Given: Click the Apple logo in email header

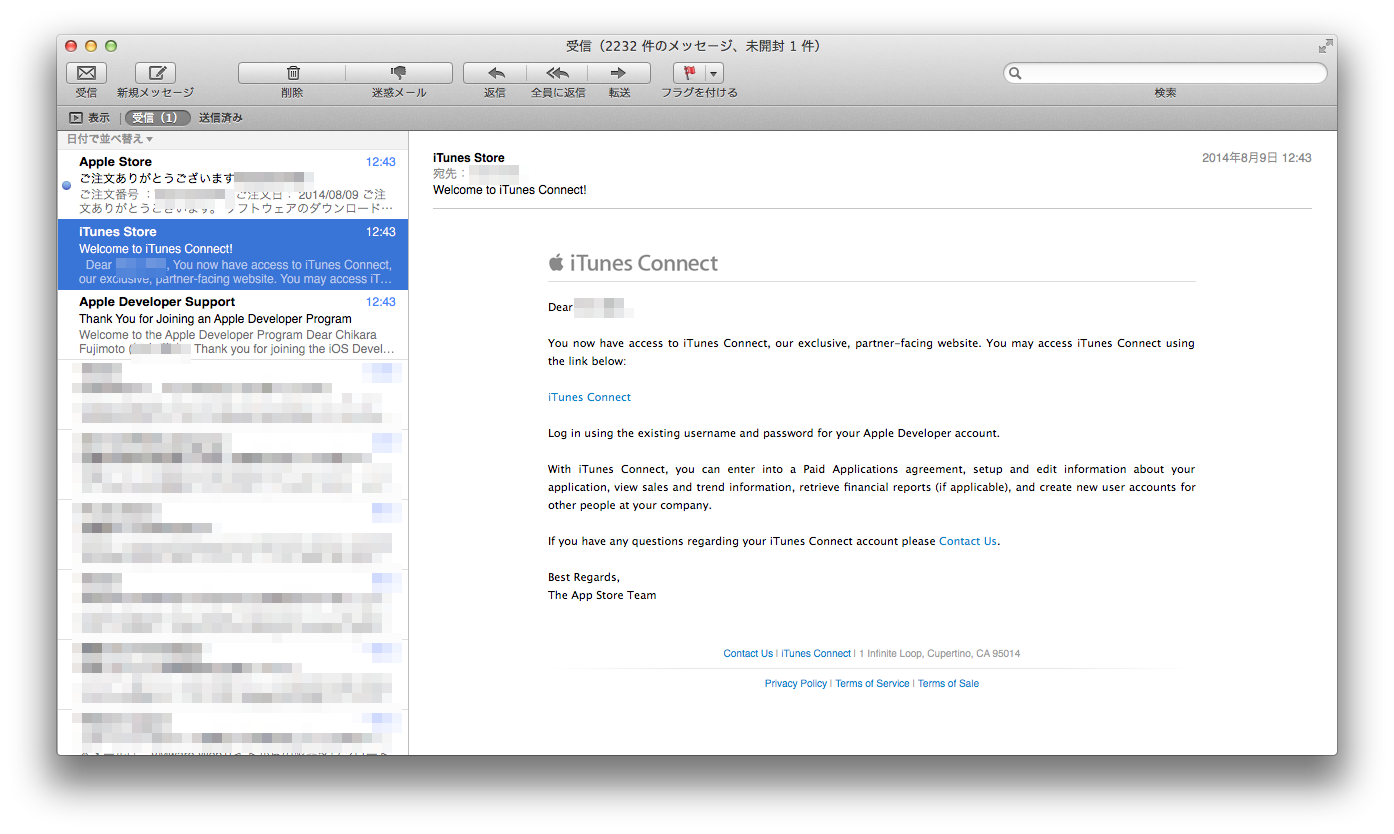Looking at the screenshot, I should [556, 263].
